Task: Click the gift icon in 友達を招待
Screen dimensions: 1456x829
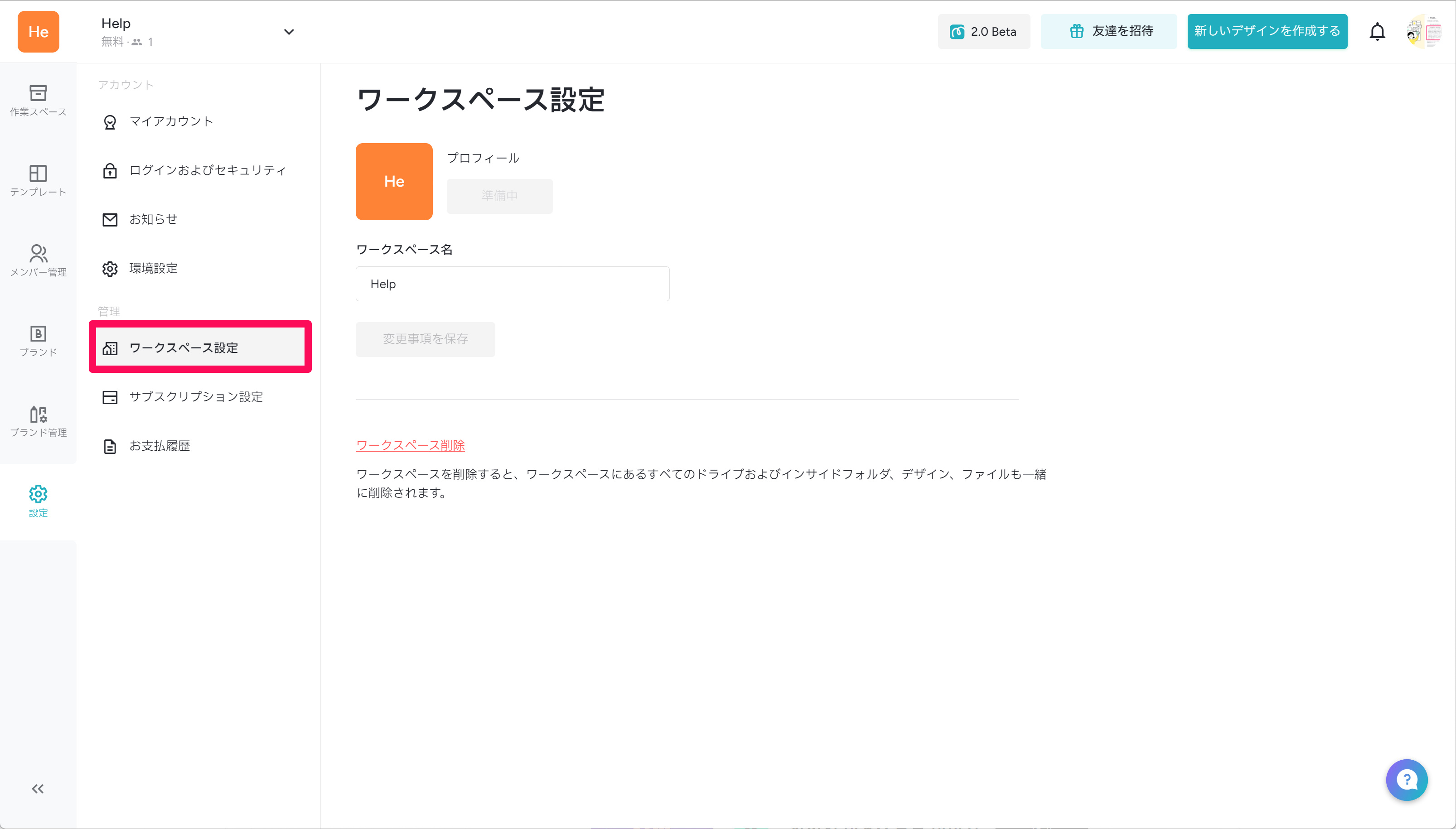Action: coord(1076,31)
